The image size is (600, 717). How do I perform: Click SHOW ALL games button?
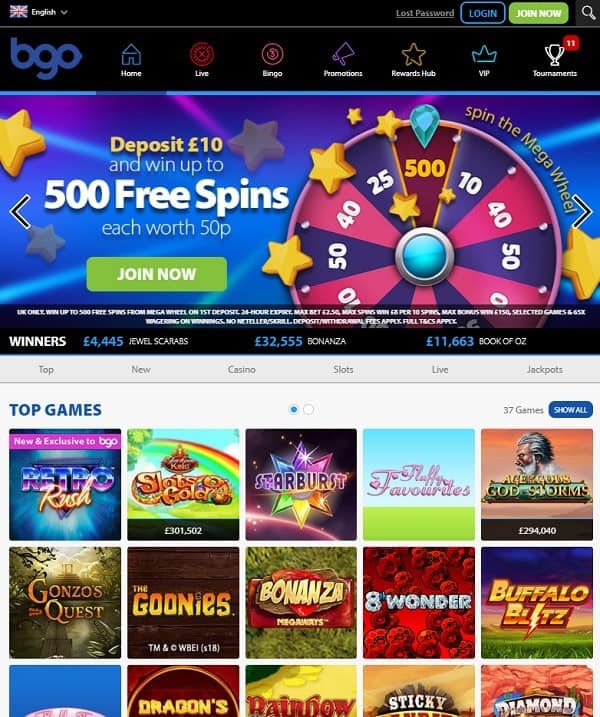pyautogui.click(x=570, y=410)
